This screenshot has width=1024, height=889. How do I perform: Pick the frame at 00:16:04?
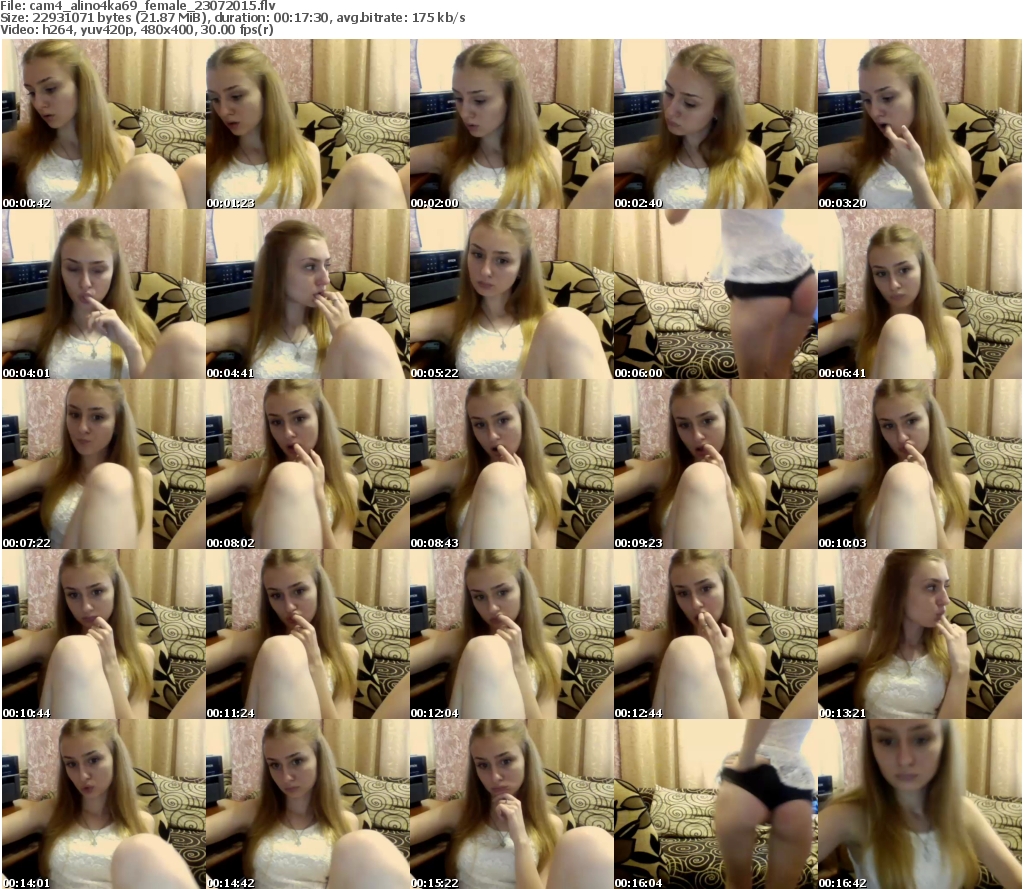click(x=716, y=804)
